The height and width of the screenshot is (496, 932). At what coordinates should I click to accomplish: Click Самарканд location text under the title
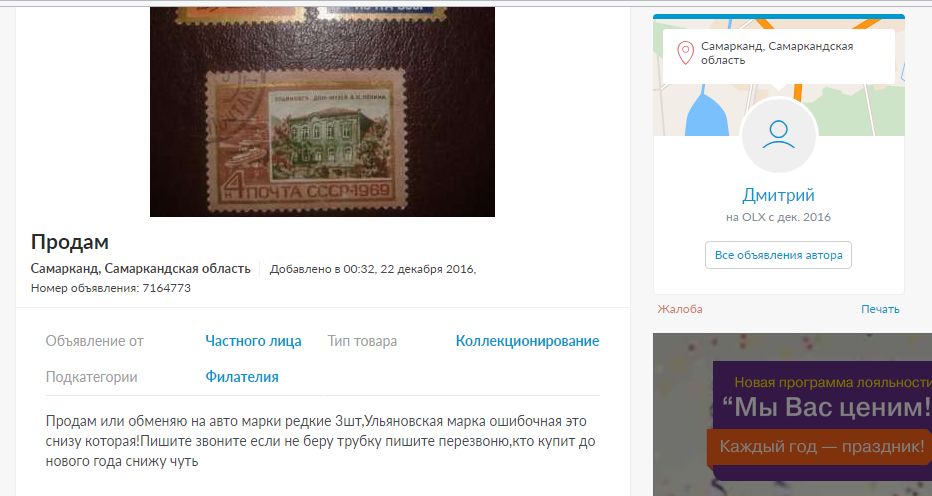(x=140, y=269)
